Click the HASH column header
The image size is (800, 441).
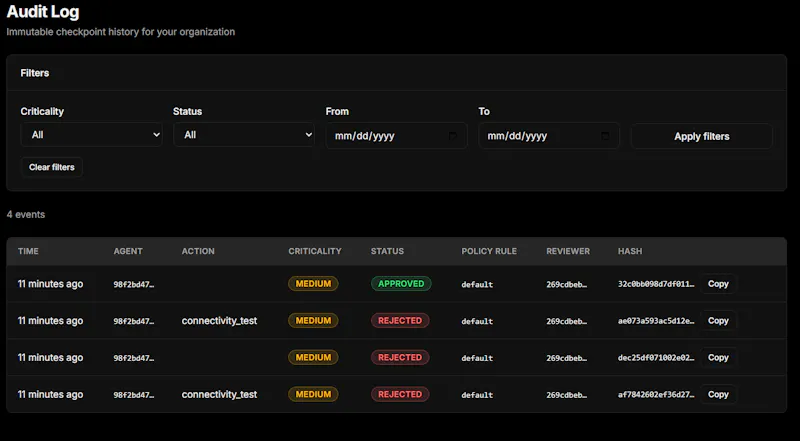(630, 251)
